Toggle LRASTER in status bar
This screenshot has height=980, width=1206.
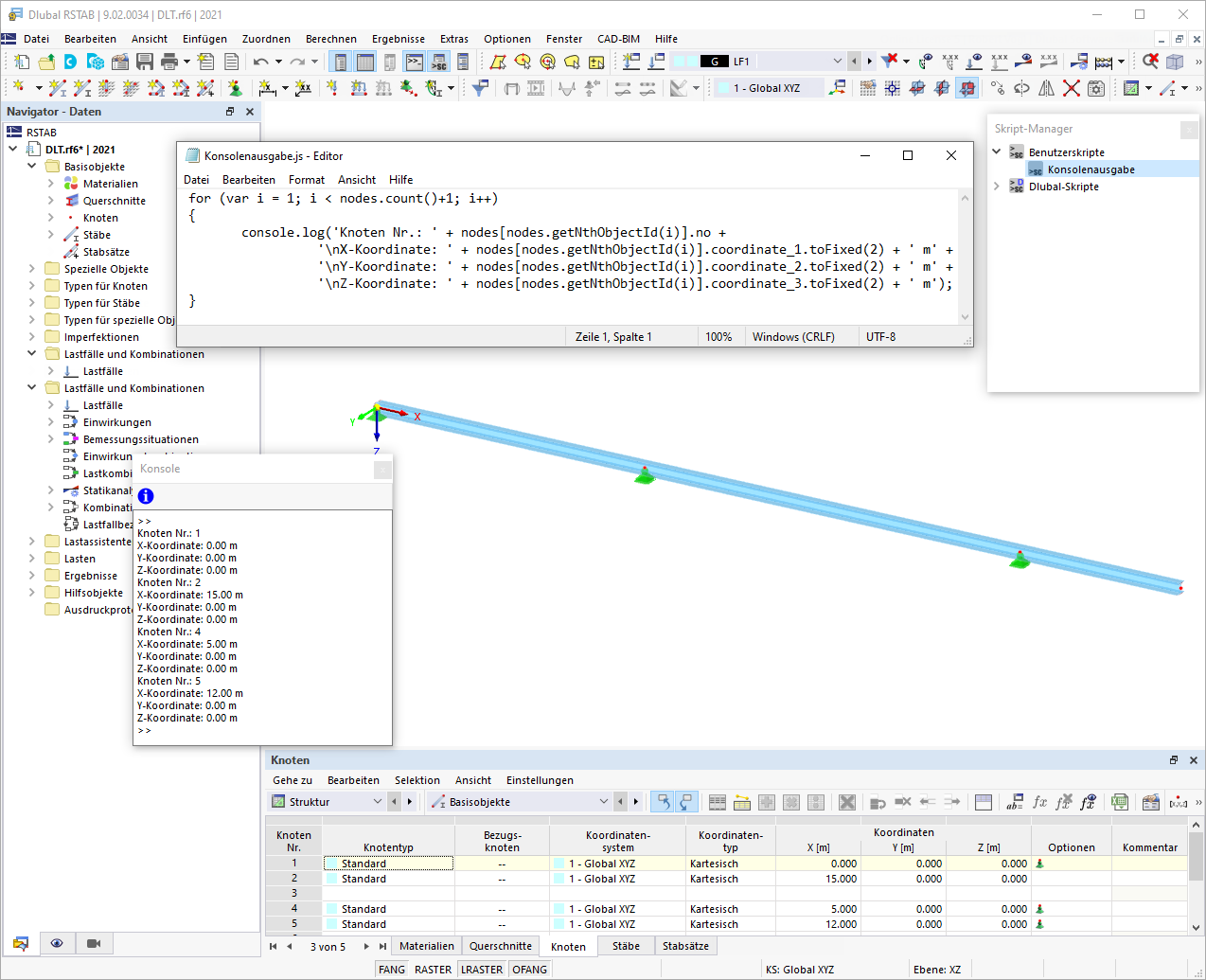pyautogui.click(x=482, y=970)
